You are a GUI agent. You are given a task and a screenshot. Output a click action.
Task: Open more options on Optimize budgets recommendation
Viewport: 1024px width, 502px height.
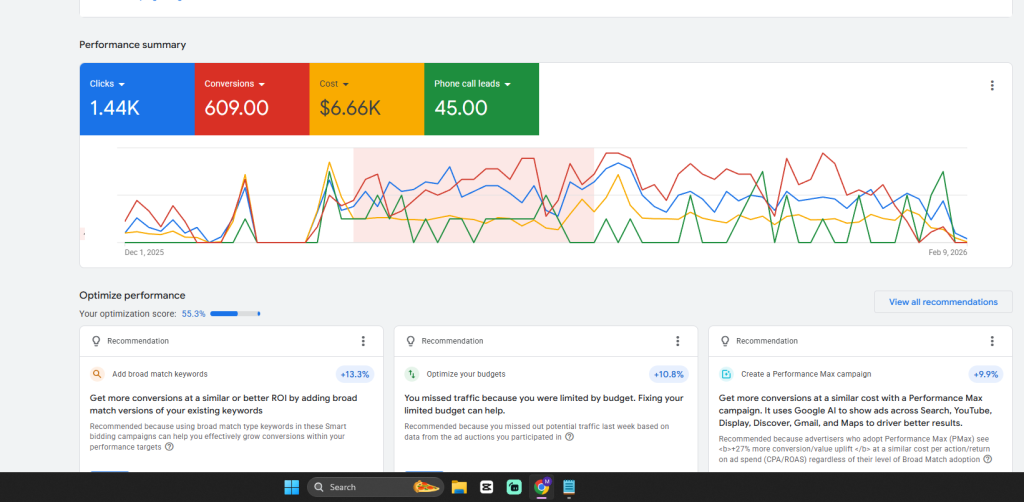(x=678, y=341)
